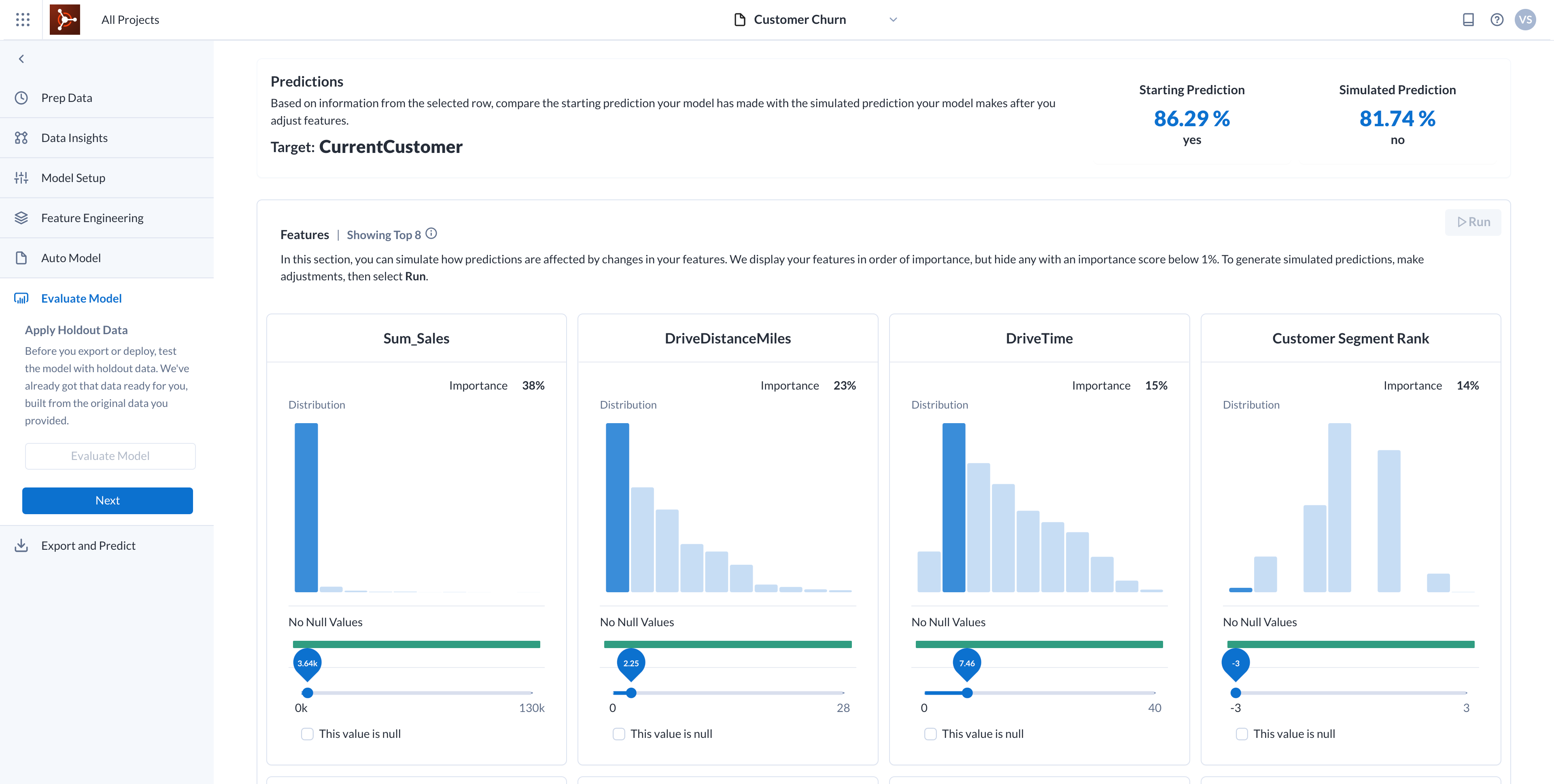Collapse the sidebar with the back chevron
1554x784 pixels.
22,59
